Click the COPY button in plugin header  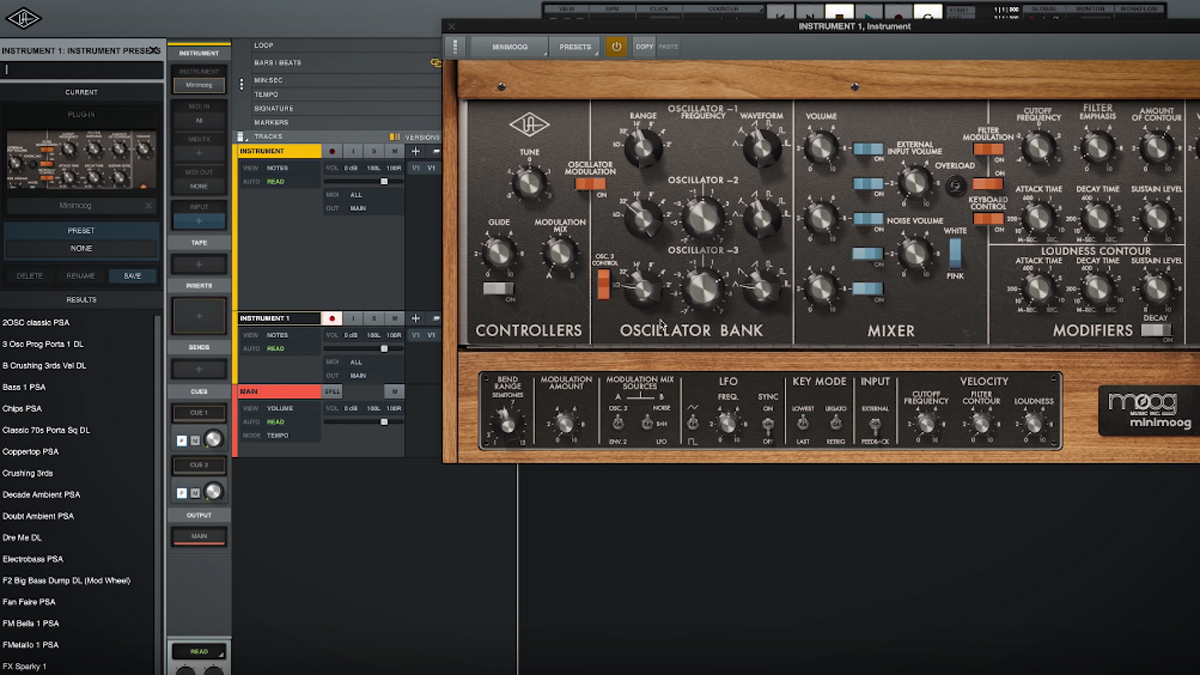(x=644, y=47)
